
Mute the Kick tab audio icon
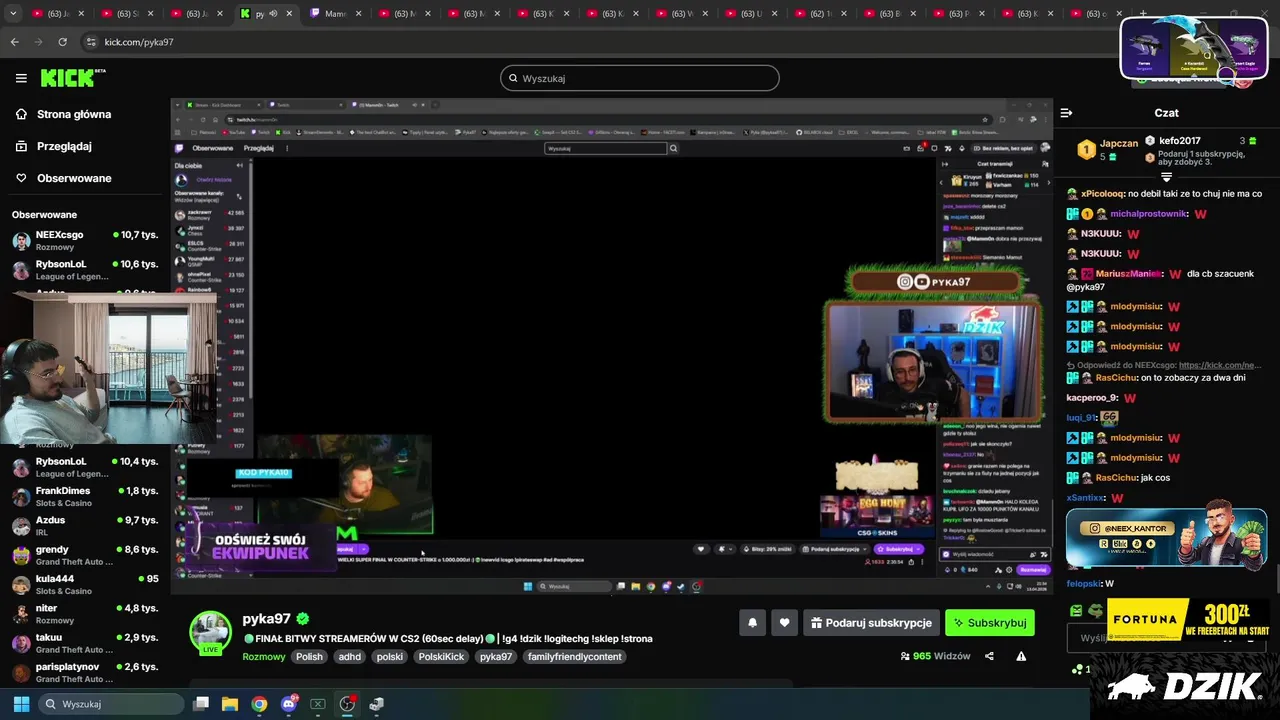point(273,14)
